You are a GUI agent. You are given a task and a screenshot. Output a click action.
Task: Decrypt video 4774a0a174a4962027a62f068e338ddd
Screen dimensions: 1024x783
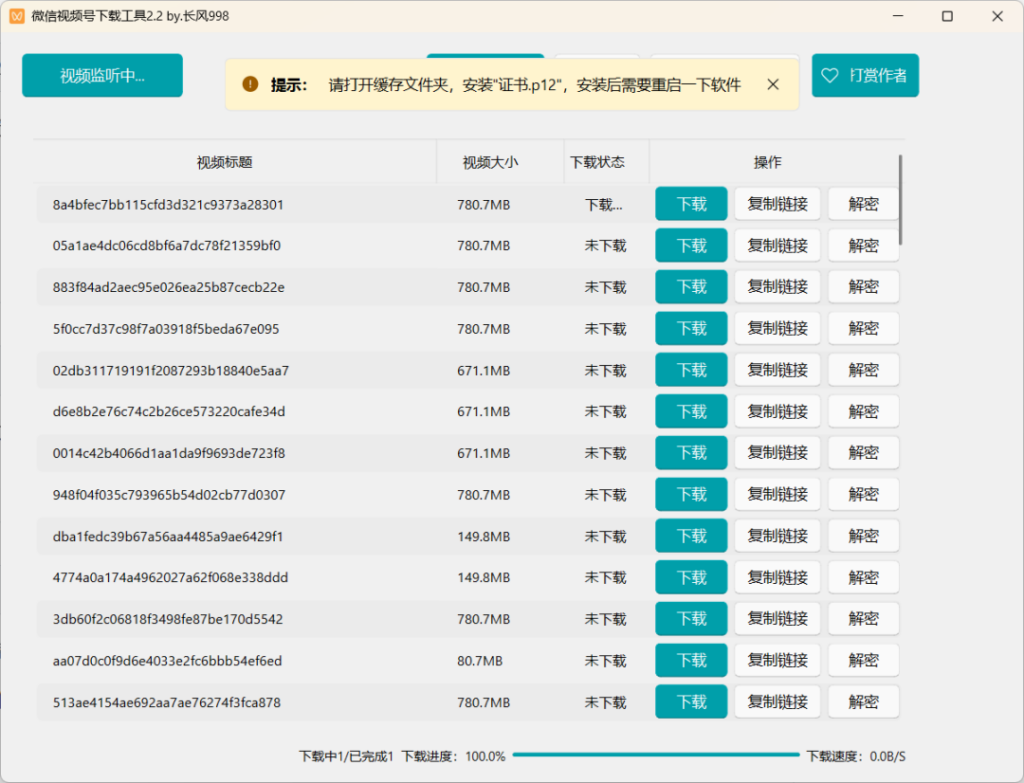(x=863, y=578)
